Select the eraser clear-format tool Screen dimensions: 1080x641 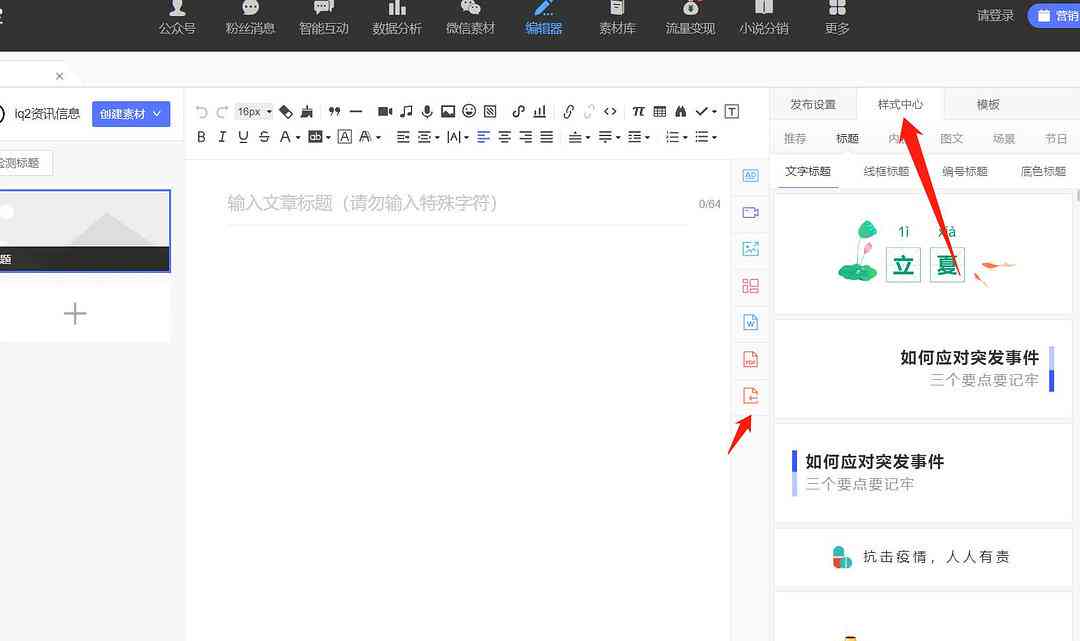286,112
